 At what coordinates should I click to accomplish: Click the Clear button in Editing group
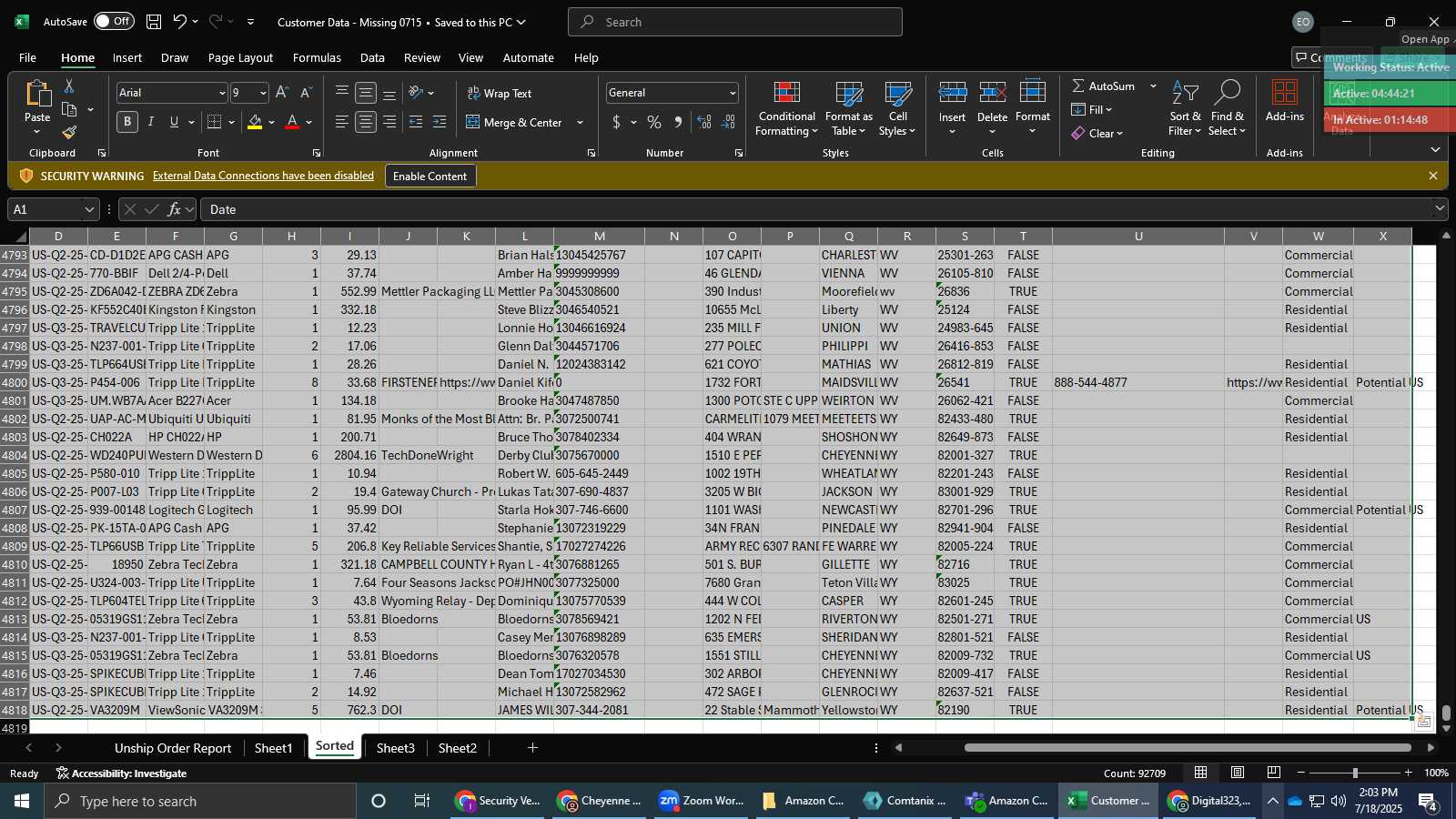1097,133
